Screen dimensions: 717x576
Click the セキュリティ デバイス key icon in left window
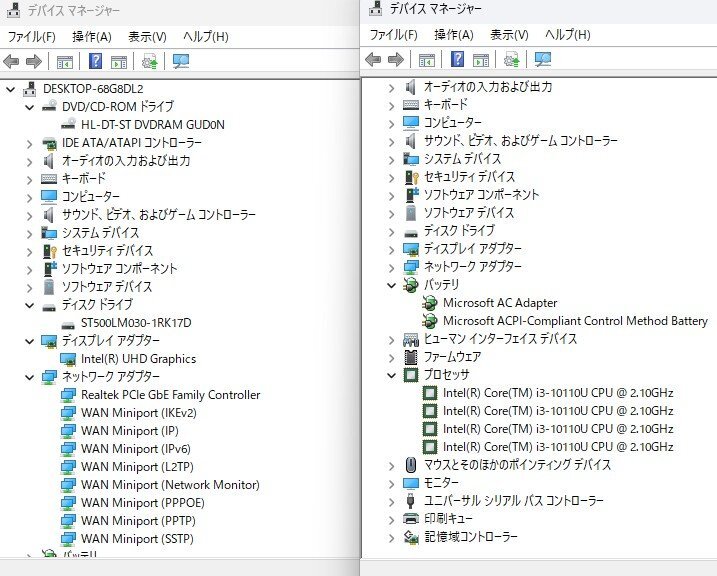click(x=49, y=251)
